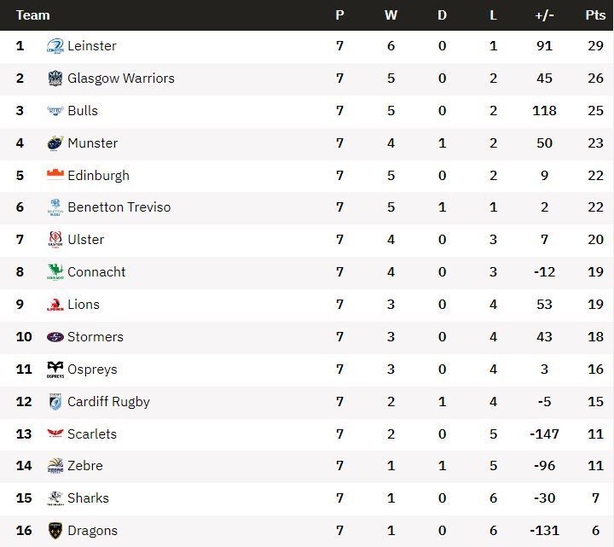Click the Bulls team logo
This screenshot has height=547, width=614.
tap(55, 110)
